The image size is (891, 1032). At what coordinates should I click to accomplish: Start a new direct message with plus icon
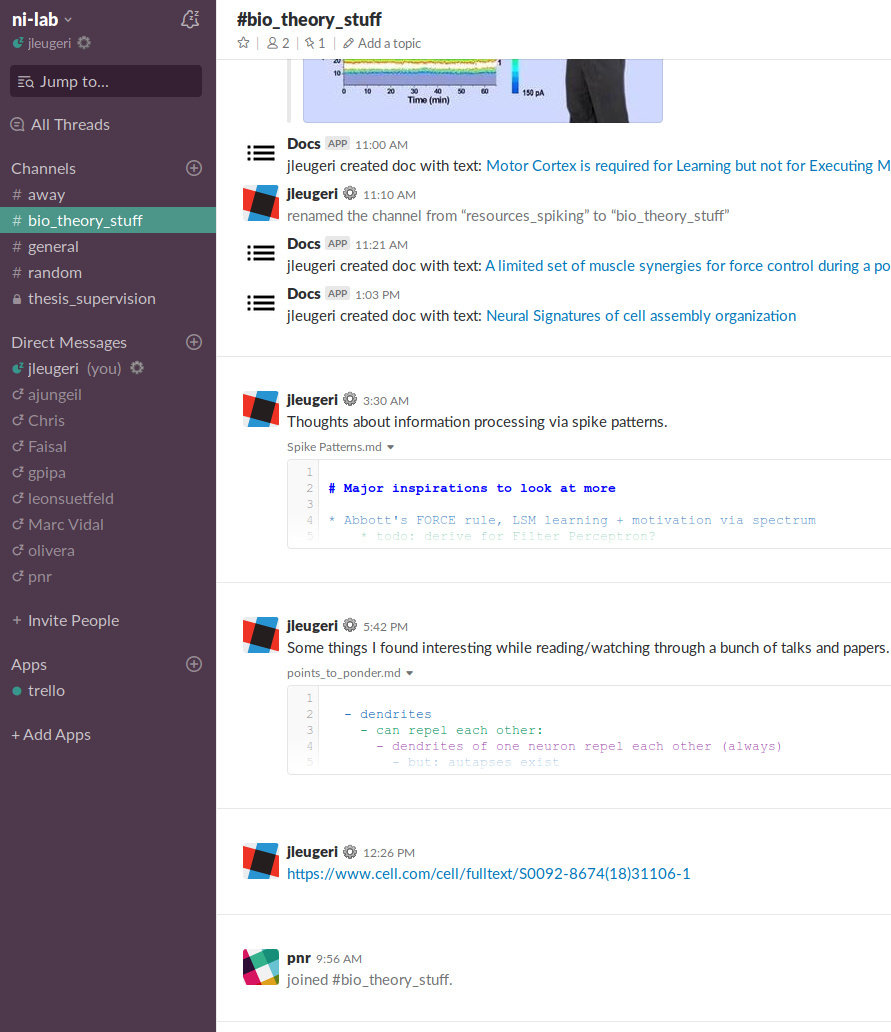pyautogui.click(x=193, y=342)
